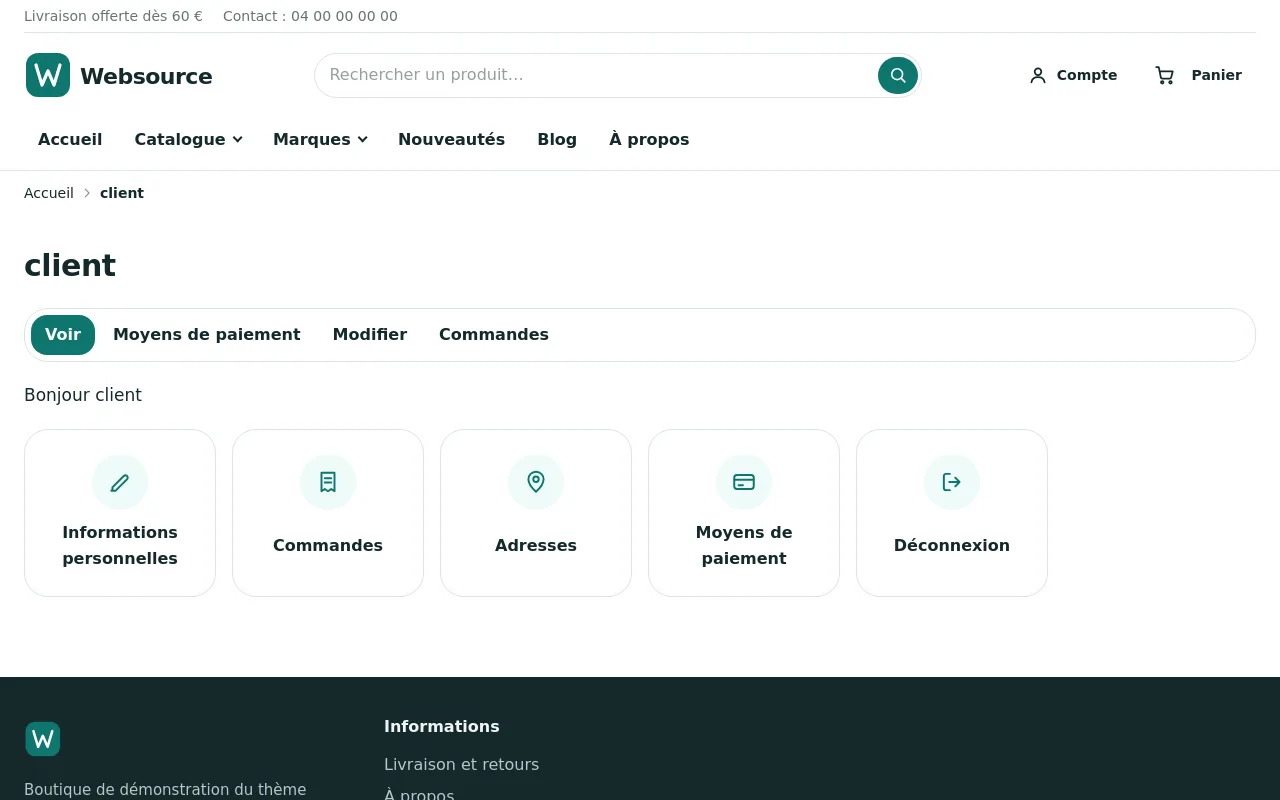
Task: Expand the Catalogue dropdown menu
Action: point(188,139)
